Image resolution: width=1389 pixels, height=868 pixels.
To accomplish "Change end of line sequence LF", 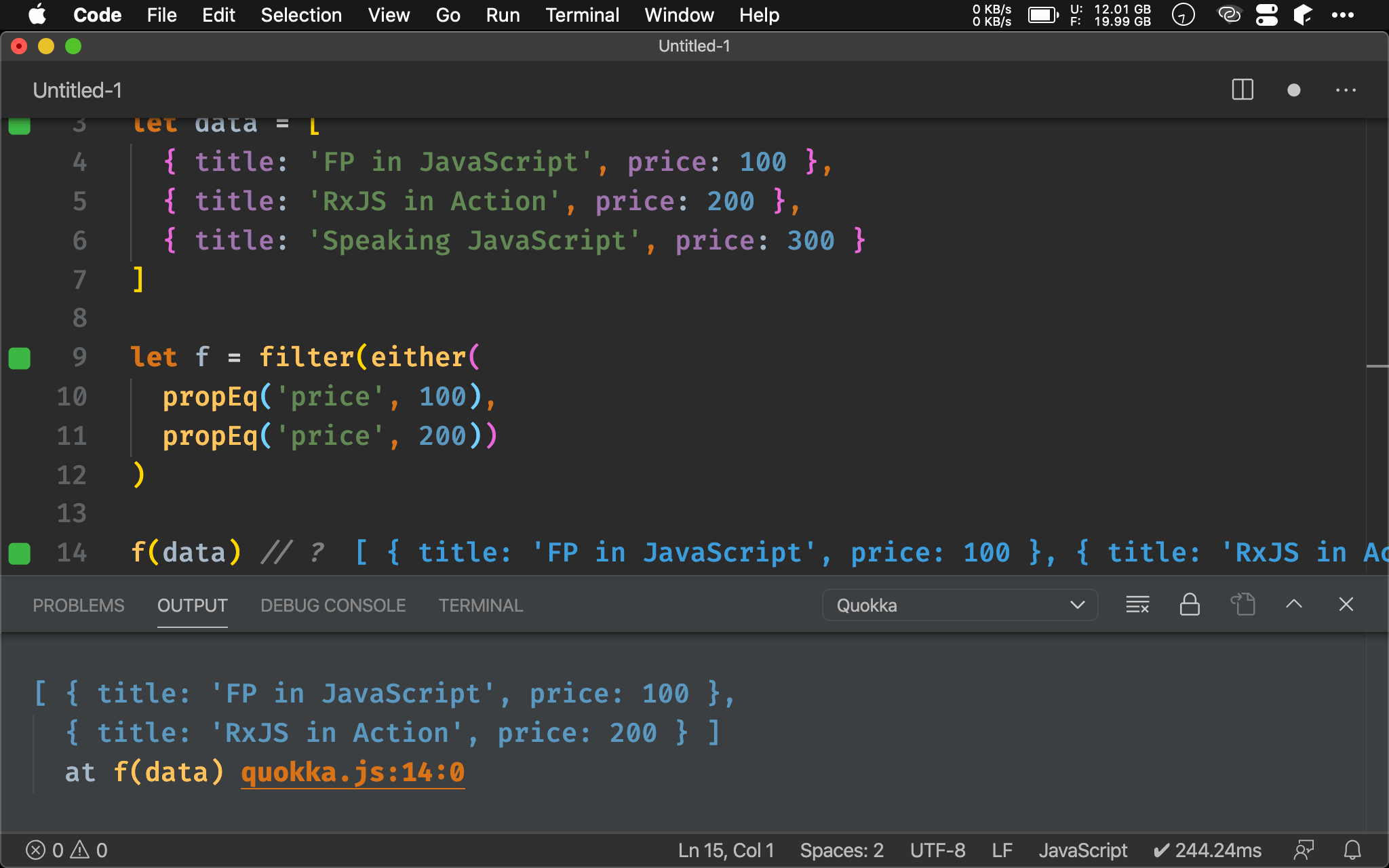I will coord(1002,850).
